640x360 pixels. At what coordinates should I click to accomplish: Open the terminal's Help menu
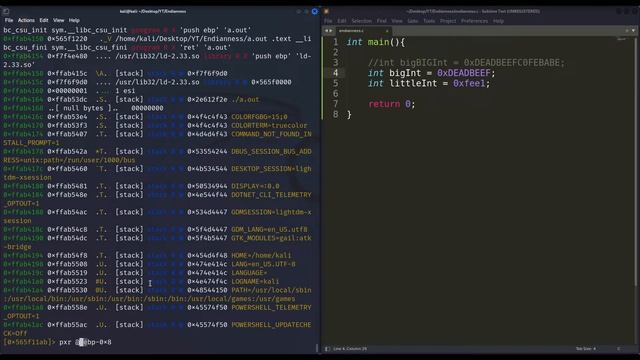74,20
